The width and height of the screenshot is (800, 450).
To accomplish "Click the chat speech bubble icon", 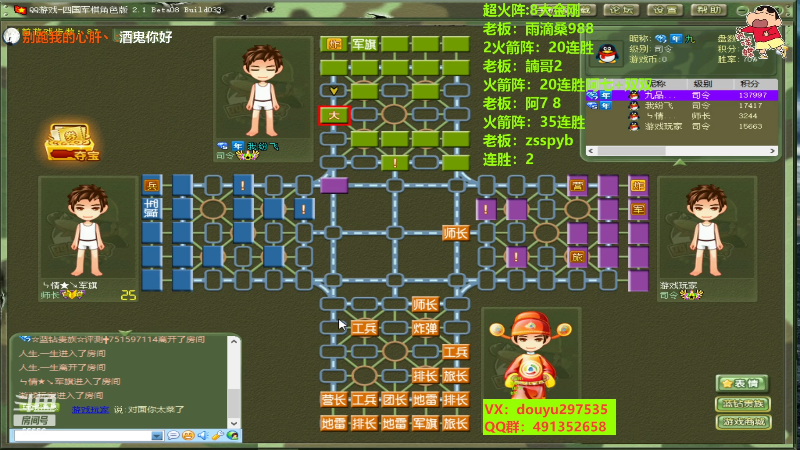I will pyautogui.click(x=173, y=435).
